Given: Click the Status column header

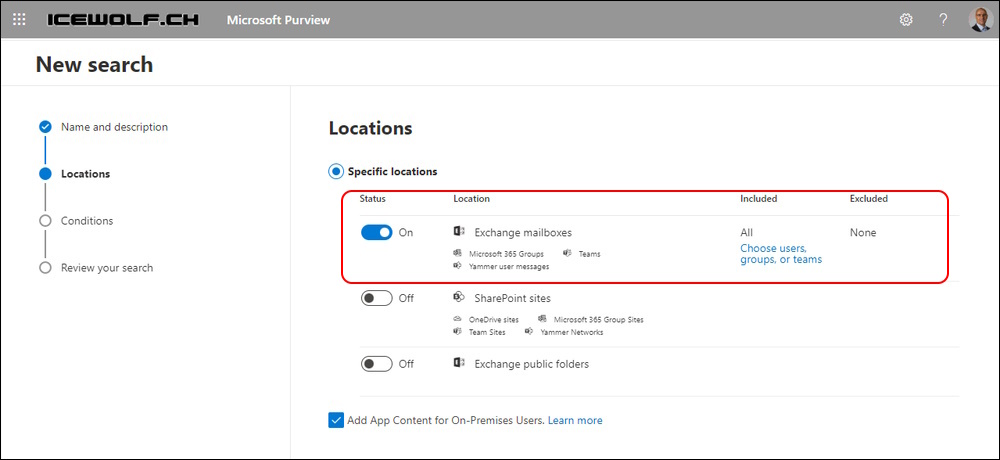Looking at the screenshot, I should (372, 199).
